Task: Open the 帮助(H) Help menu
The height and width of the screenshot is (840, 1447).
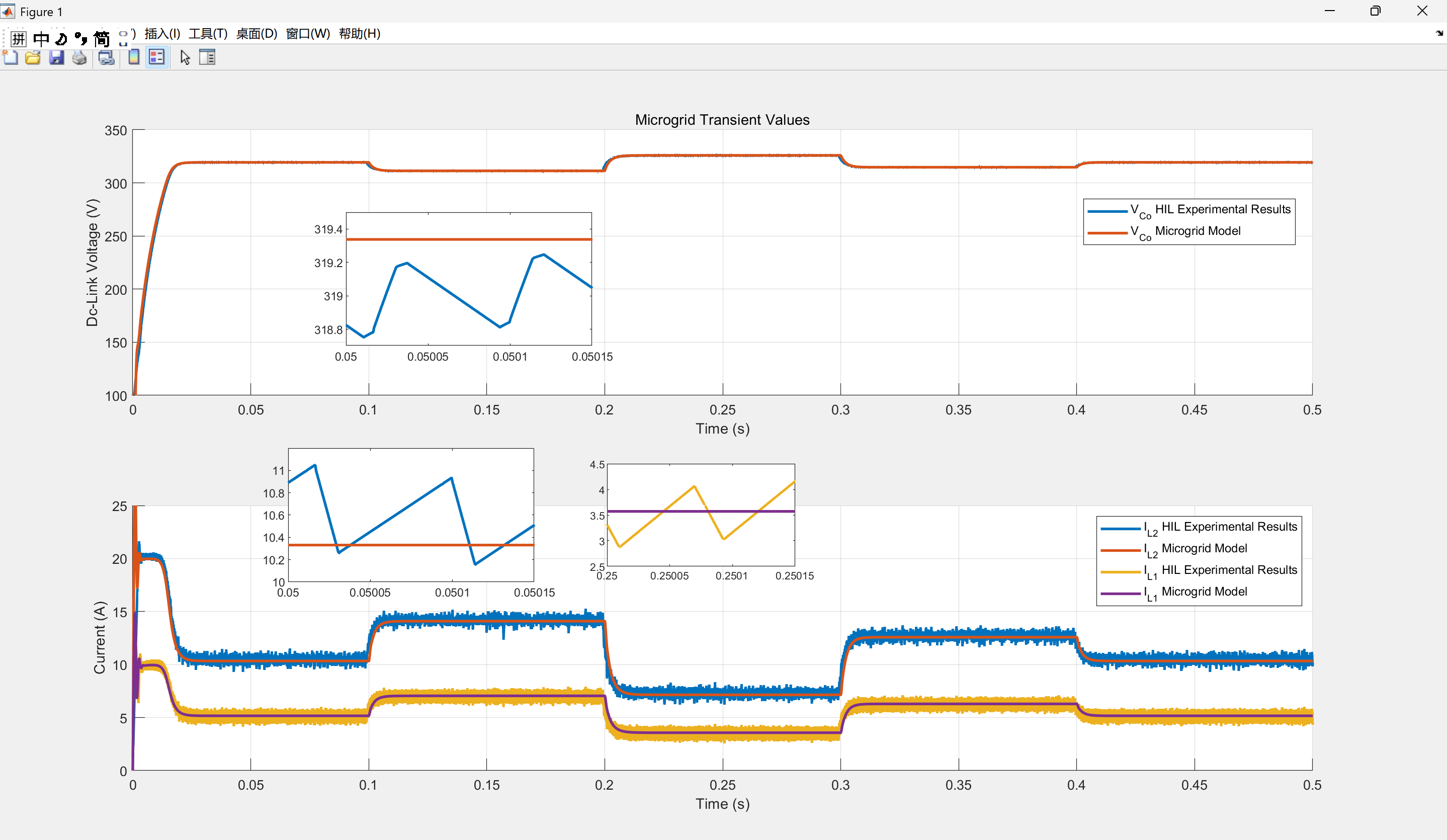Action: click(360, 33)
